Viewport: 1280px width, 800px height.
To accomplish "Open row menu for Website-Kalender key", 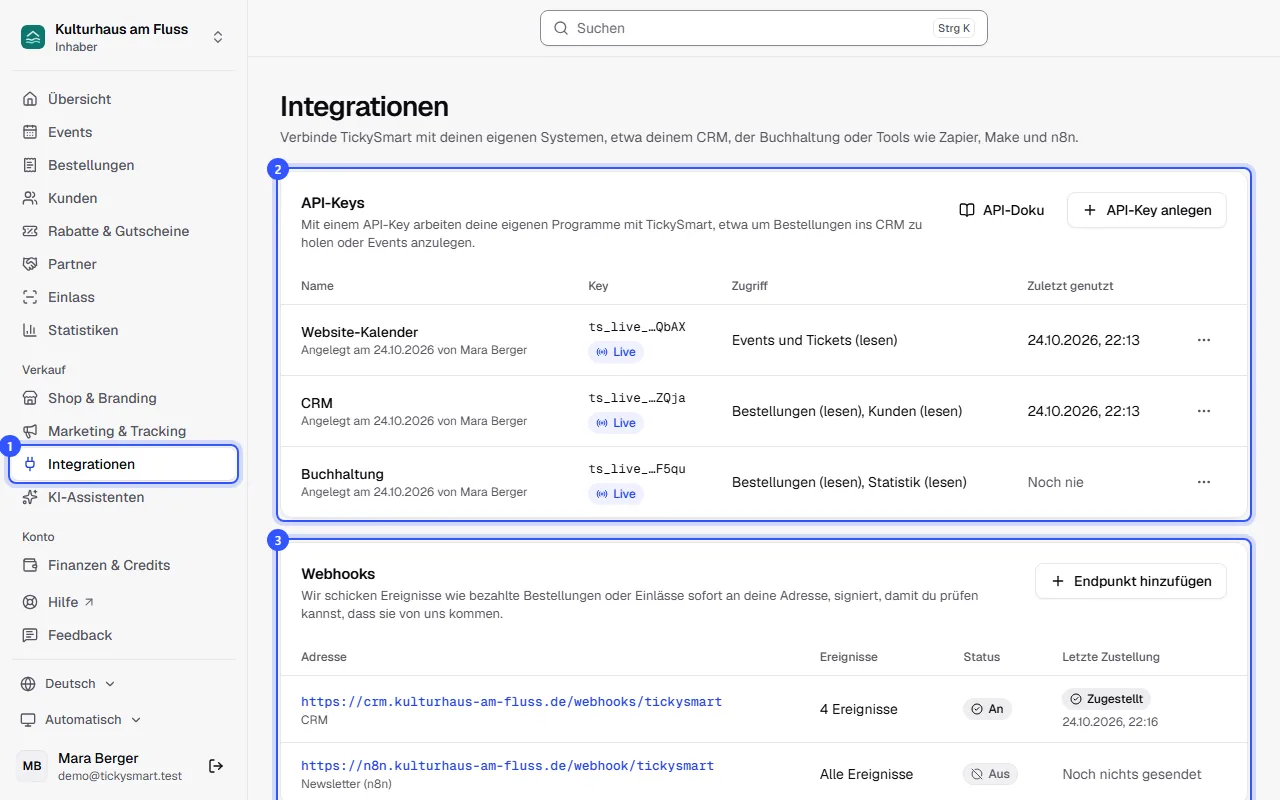I will pos(1204,340).
